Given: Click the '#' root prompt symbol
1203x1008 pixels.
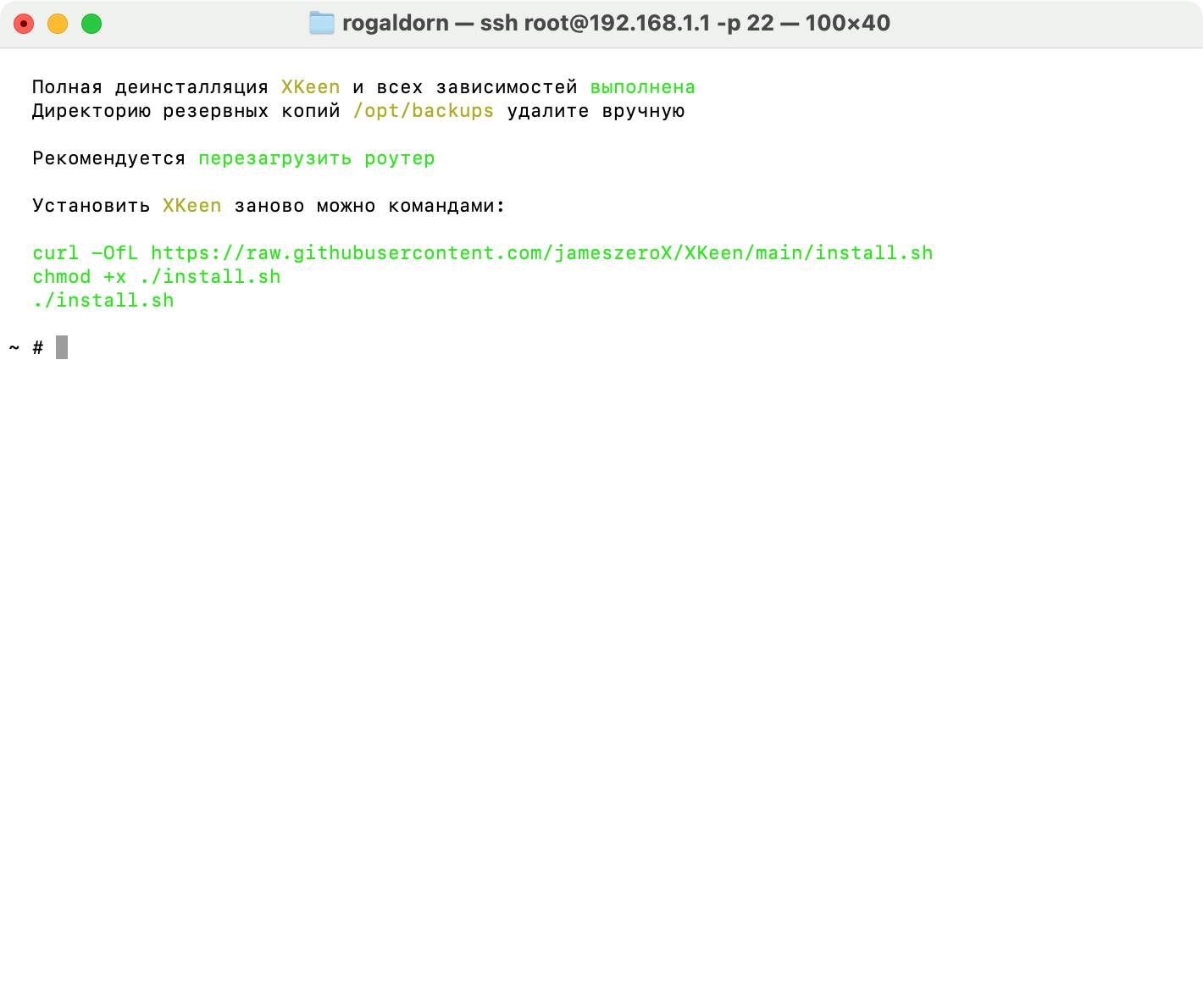Looking at the screenshot, I should point(38,347).
